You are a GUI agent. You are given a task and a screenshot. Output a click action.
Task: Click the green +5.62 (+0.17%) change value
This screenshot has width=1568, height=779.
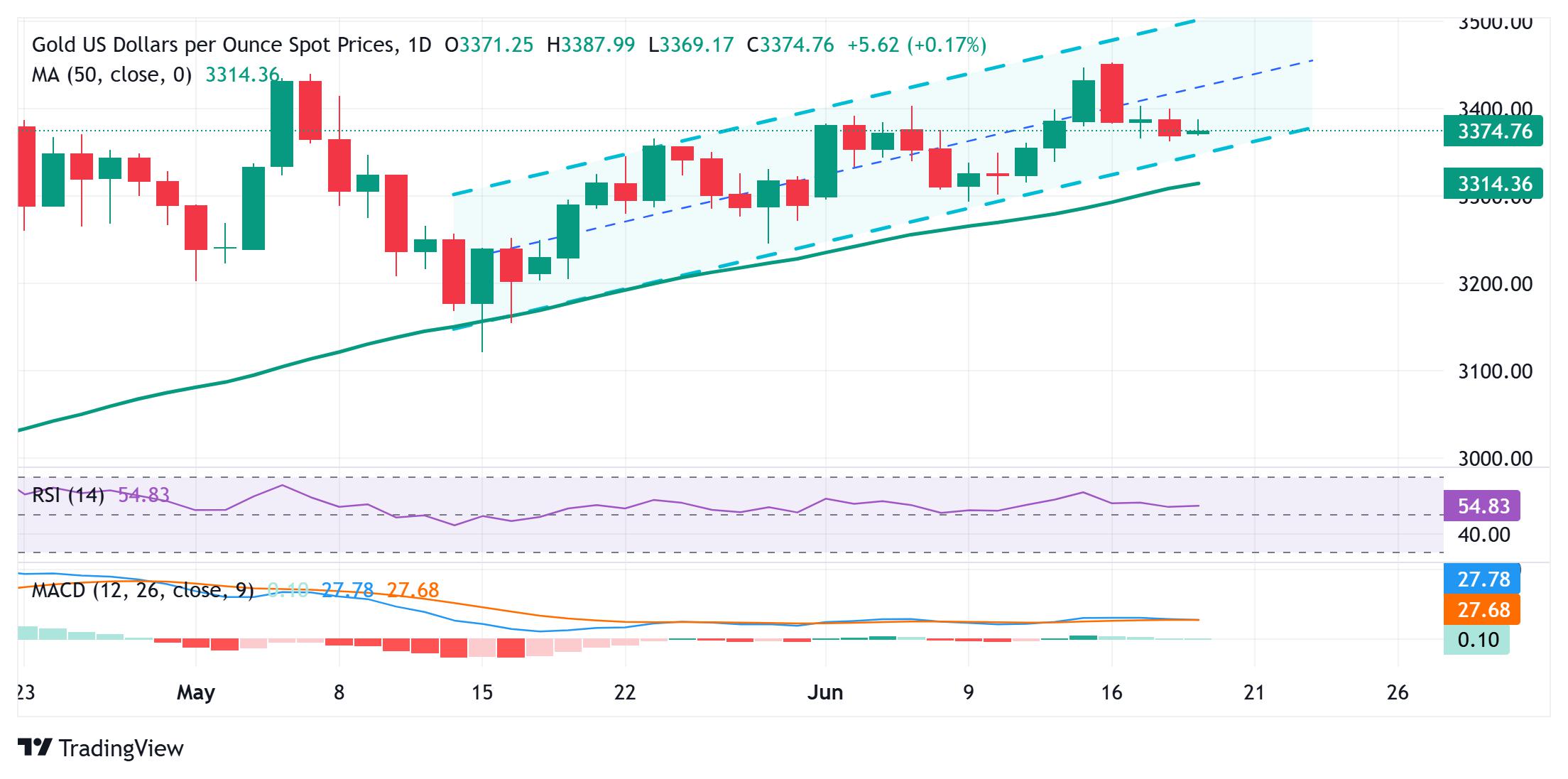tap(917, 45)
